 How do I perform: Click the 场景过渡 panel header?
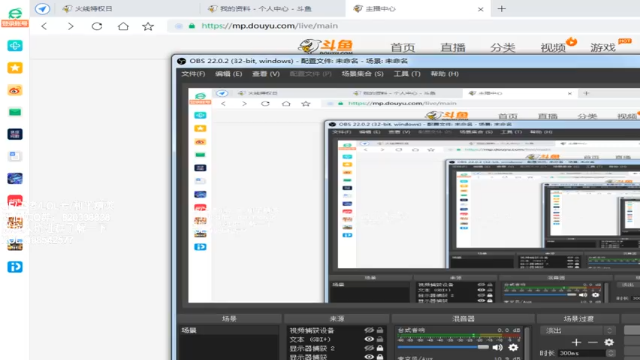578,318
